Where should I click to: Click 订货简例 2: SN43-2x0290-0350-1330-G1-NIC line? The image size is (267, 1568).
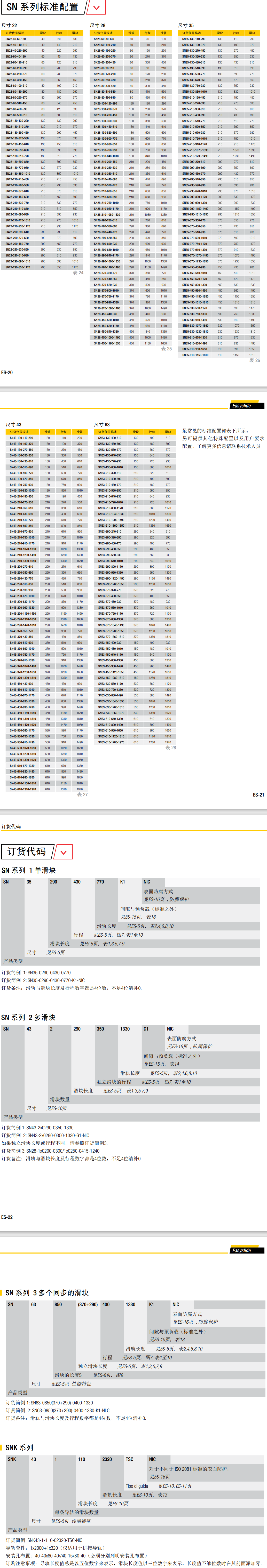(x=45, y=1135)
